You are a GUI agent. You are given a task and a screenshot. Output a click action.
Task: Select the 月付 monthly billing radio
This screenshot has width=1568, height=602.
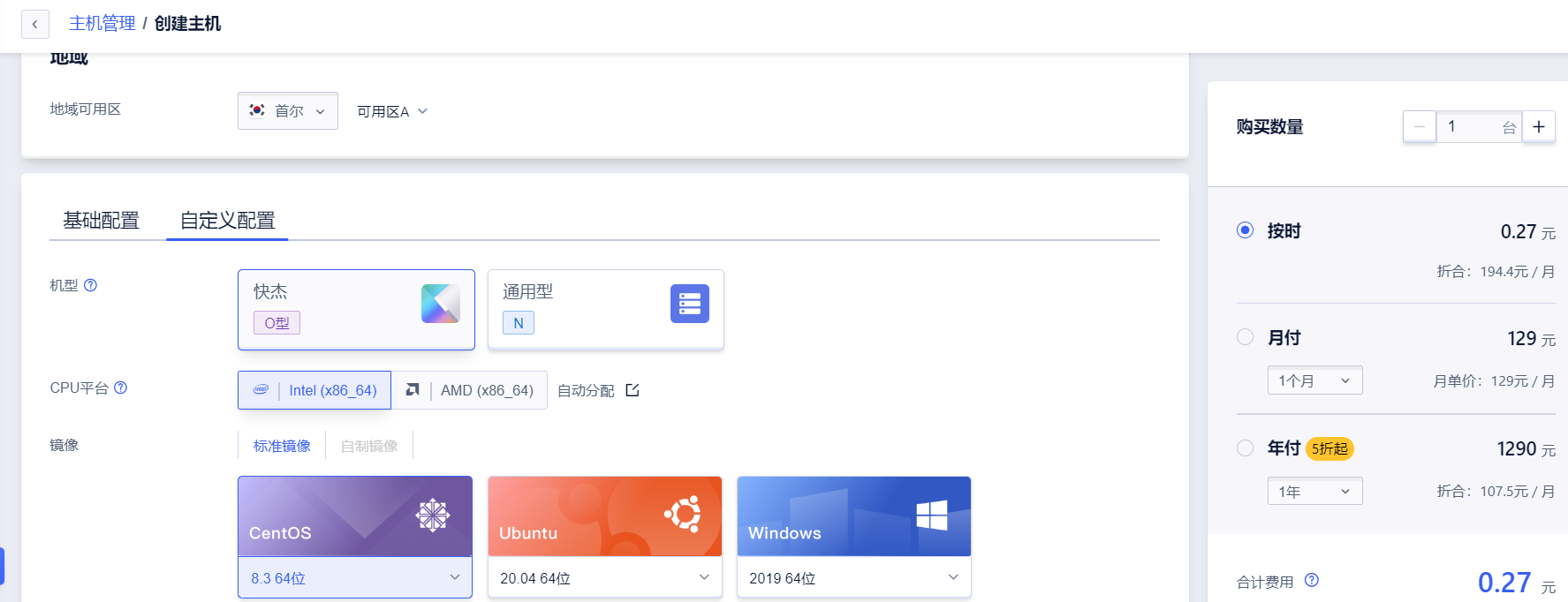coord(1246,337)
